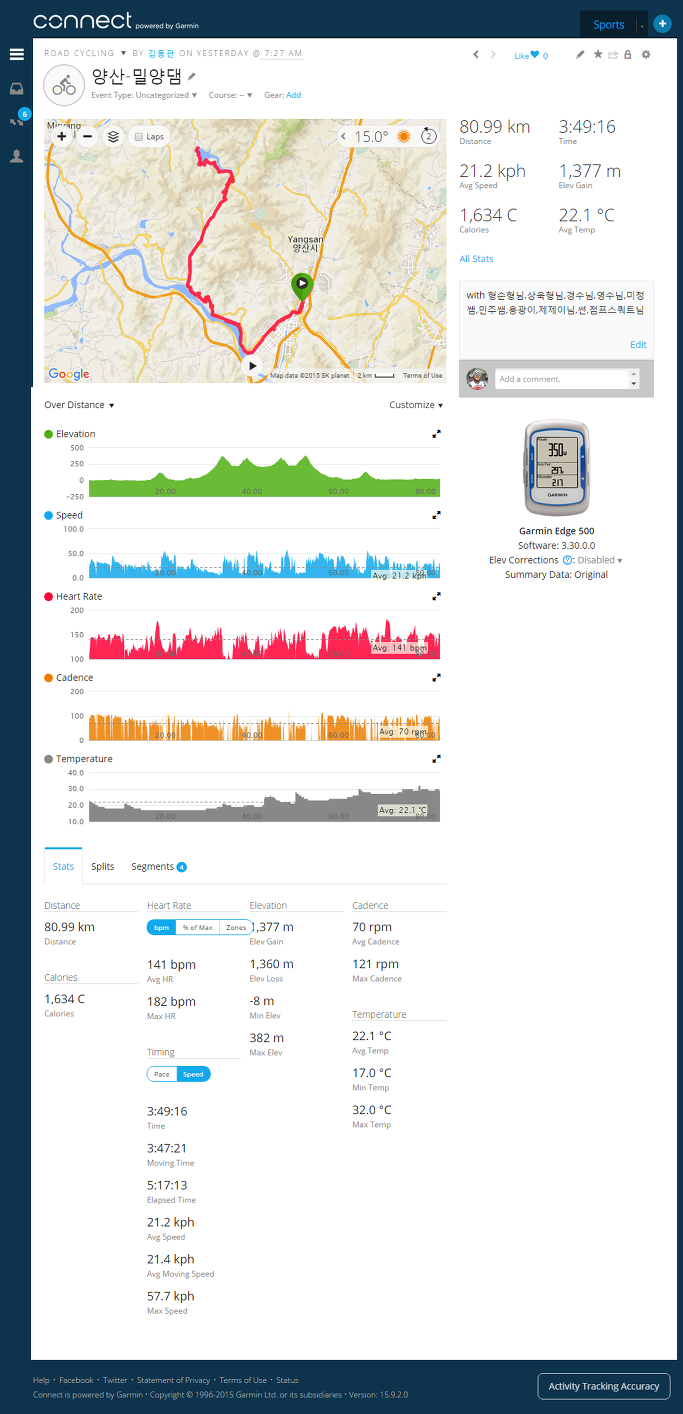Open the All Stats link
Image resolution: width=683 pixels, height=1414 pixels.
click(x=476, y=259)
